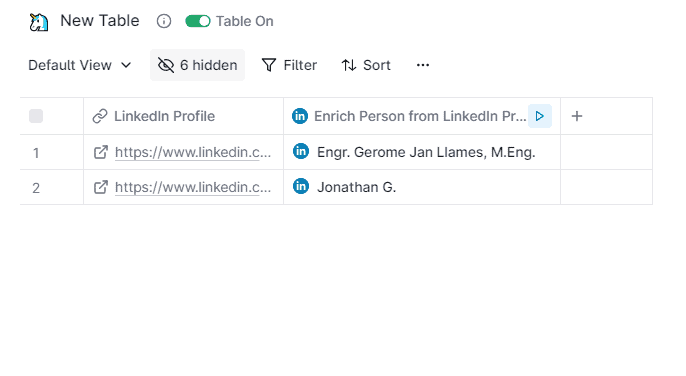Select row number 1
Viewport: 686px width, 376px height.
tap(36, 153)
